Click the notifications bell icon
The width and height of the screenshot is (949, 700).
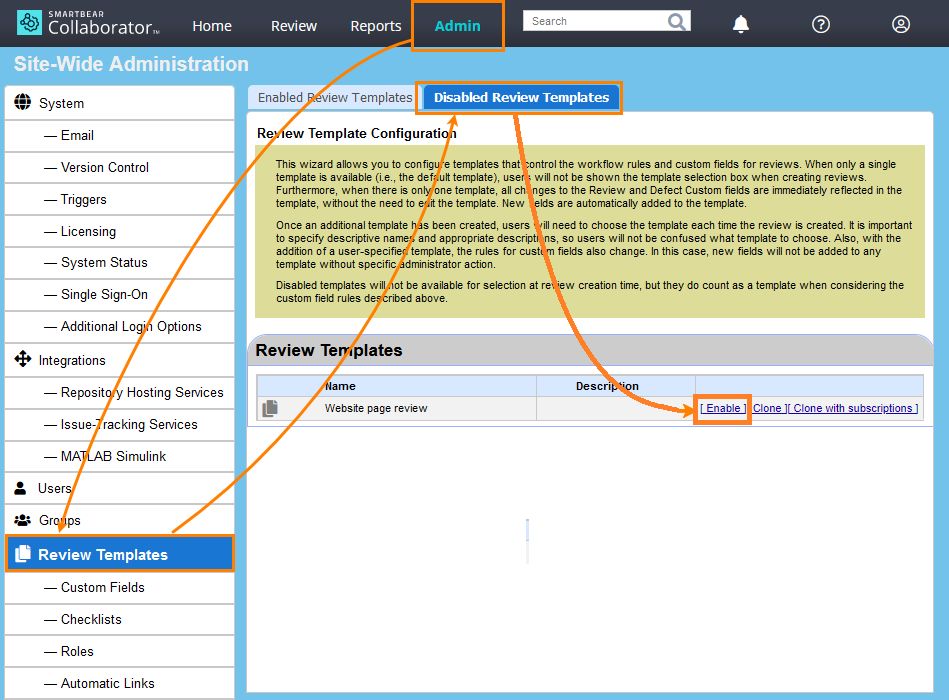point(740,24)
